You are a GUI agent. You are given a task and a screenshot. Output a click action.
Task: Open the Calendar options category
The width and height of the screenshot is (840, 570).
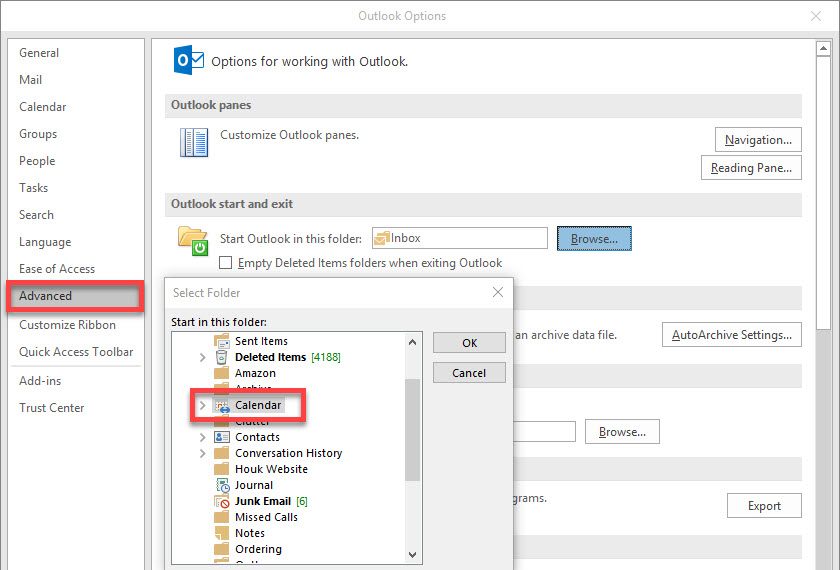pos(43,107)
